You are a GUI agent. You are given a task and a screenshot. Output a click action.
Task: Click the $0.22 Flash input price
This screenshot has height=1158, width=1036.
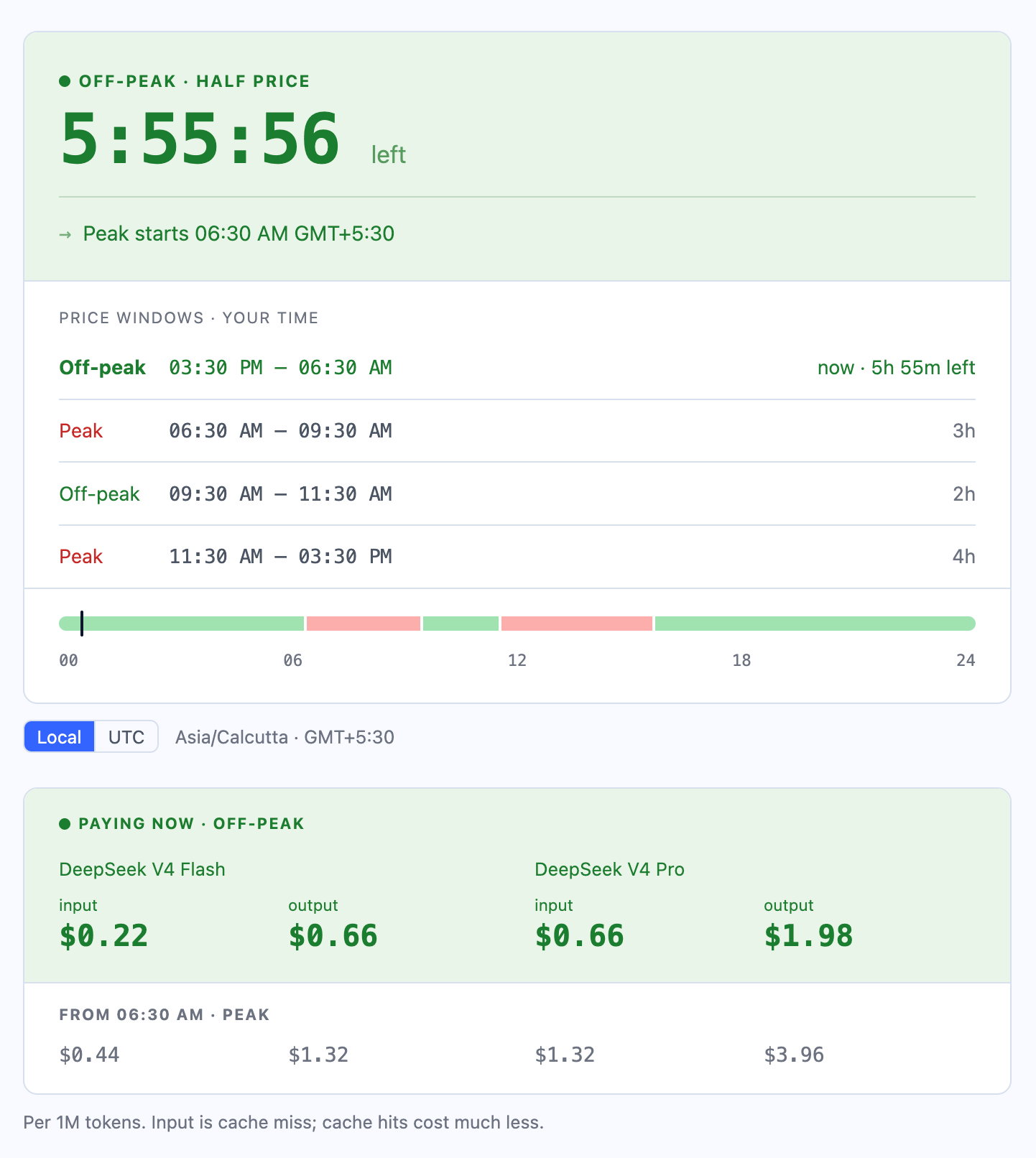coord(103,936)
